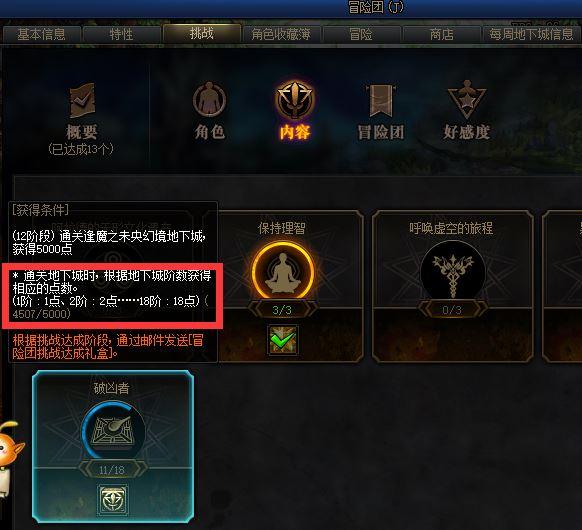Click the reward box under 破凶者
The image size is (582, 530).
pyautogui.click(x=113, y=500)
